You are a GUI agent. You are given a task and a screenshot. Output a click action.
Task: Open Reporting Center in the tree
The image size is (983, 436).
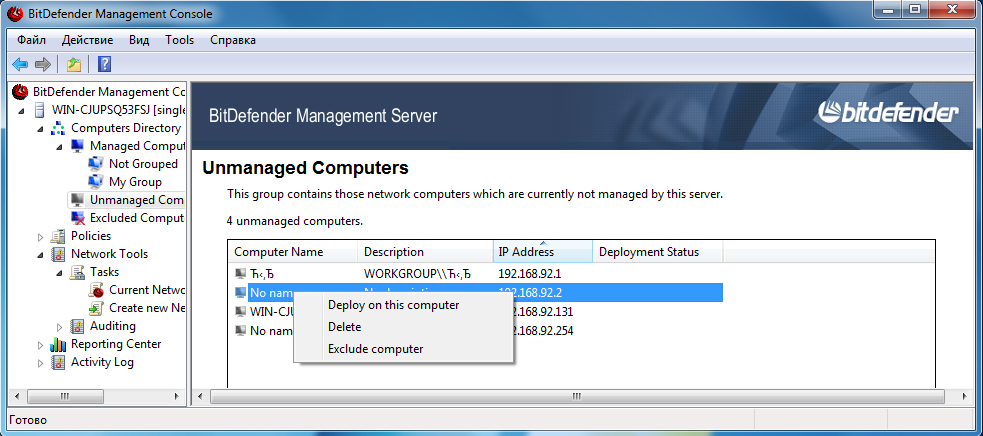click(116, 344)
